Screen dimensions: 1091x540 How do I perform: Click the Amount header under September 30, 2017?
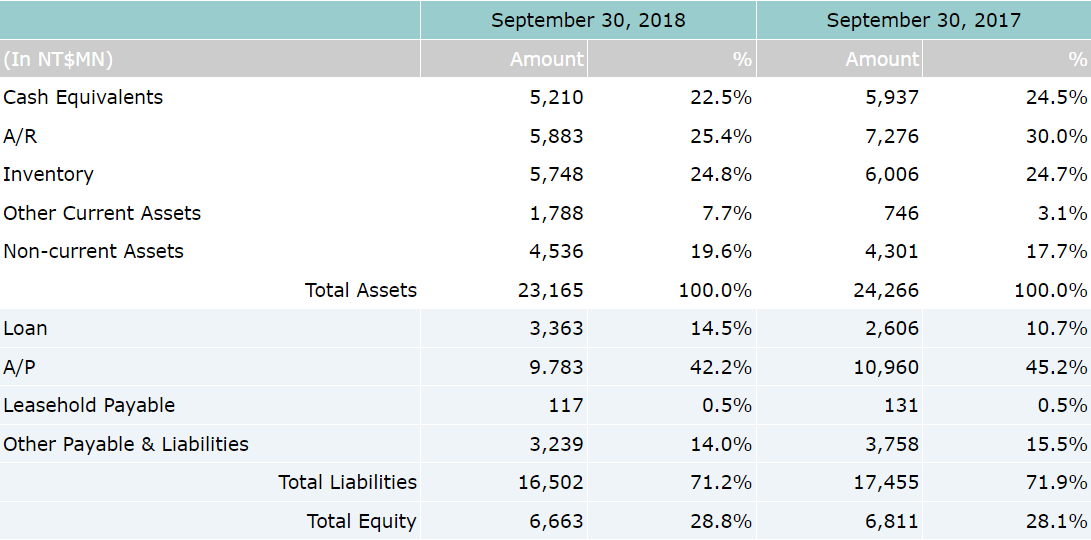(x=881, y=59)
